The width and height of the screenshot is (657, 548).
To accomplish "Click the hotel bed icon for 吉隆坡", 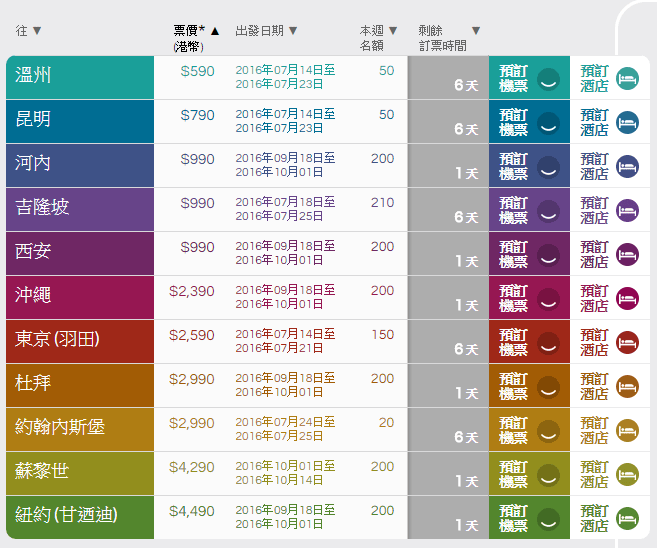I will tap(627, 211).
